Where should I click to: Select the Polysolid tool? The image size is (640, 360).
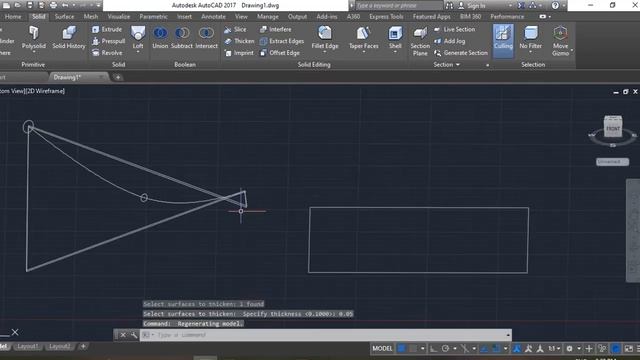(33, 38)
